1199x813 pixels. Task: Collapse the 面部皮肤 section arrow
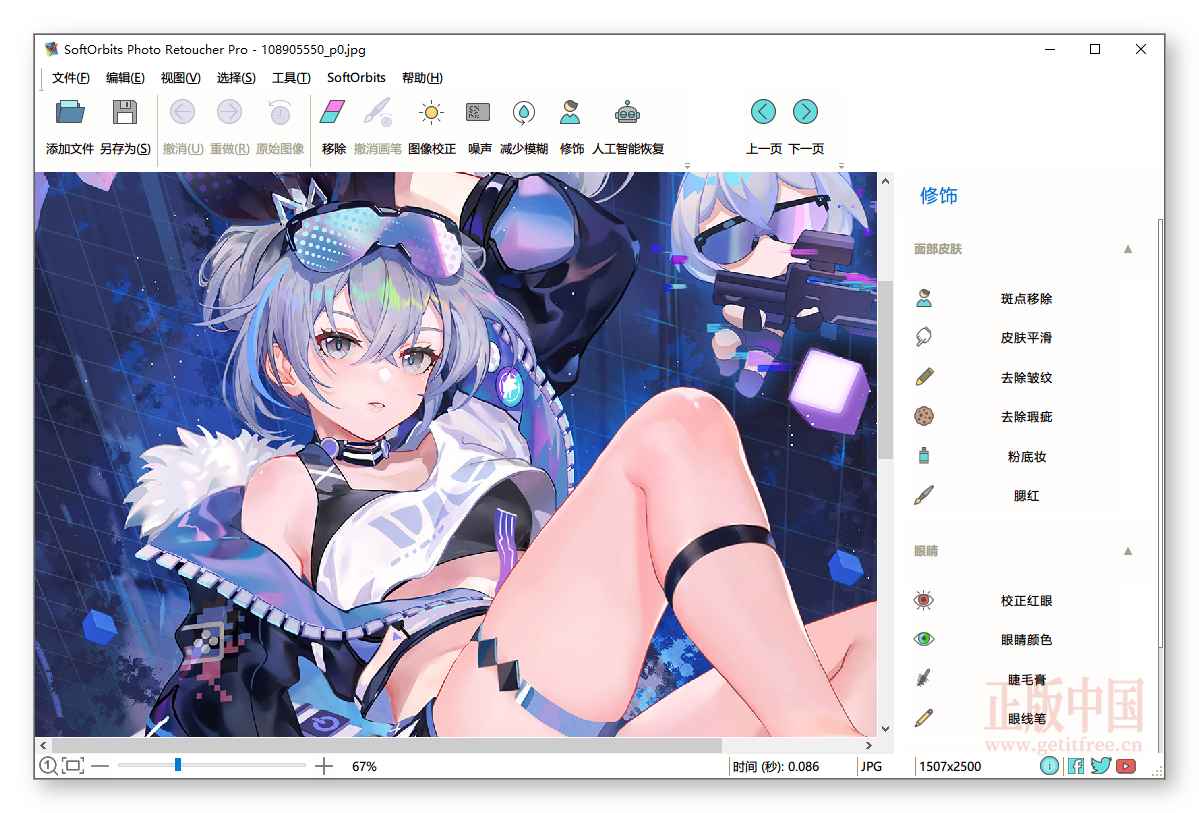tap(1127, 249)
